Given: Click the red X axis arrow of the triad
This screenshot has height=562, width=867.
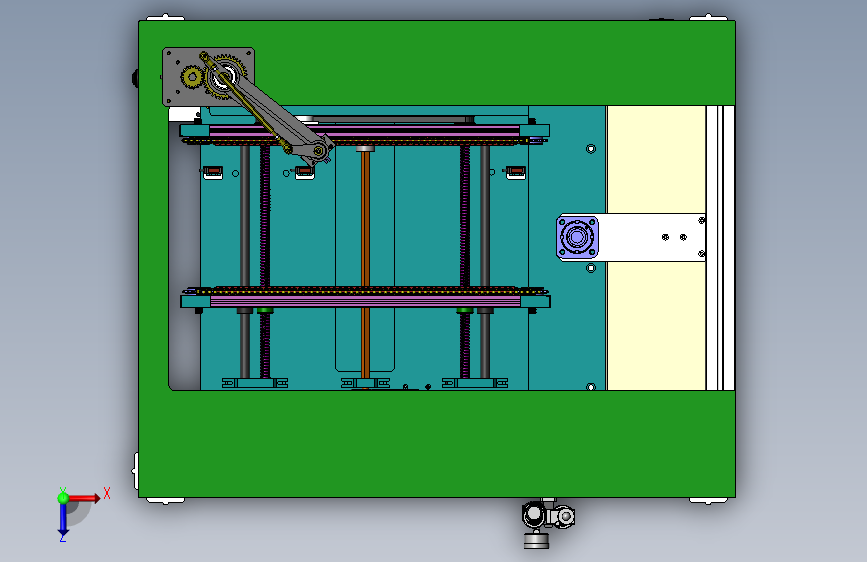Looking at the screenshot, I should [x=84, y=498].
